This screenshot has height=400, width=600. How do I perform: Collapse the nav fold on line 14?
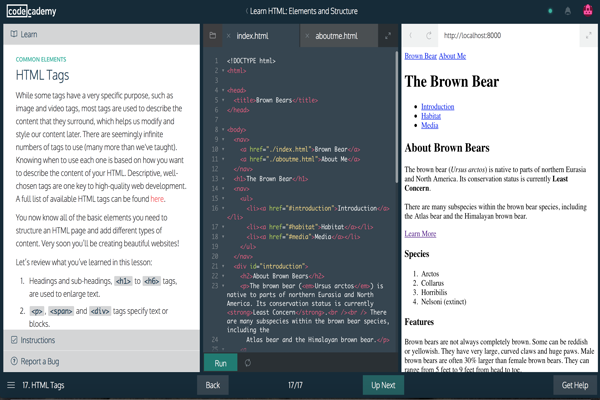(223, 188)
